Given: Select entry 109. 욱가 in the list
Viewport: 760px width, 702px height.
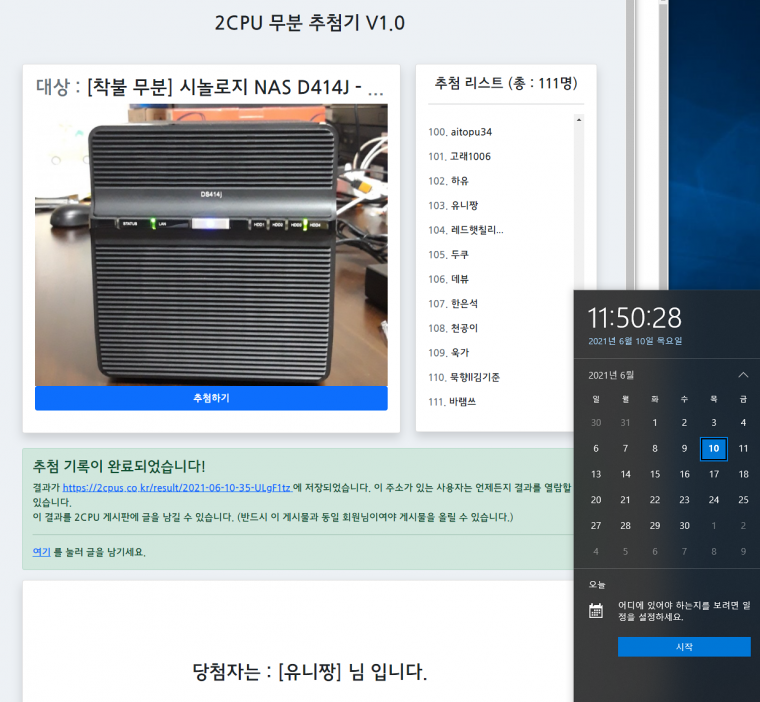Looking at the screenshot, I should (448, 352).
